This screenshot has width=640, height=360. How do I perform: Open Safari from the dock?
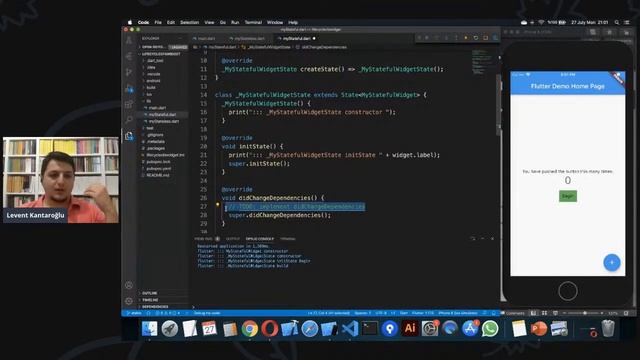tap(309, 329)
